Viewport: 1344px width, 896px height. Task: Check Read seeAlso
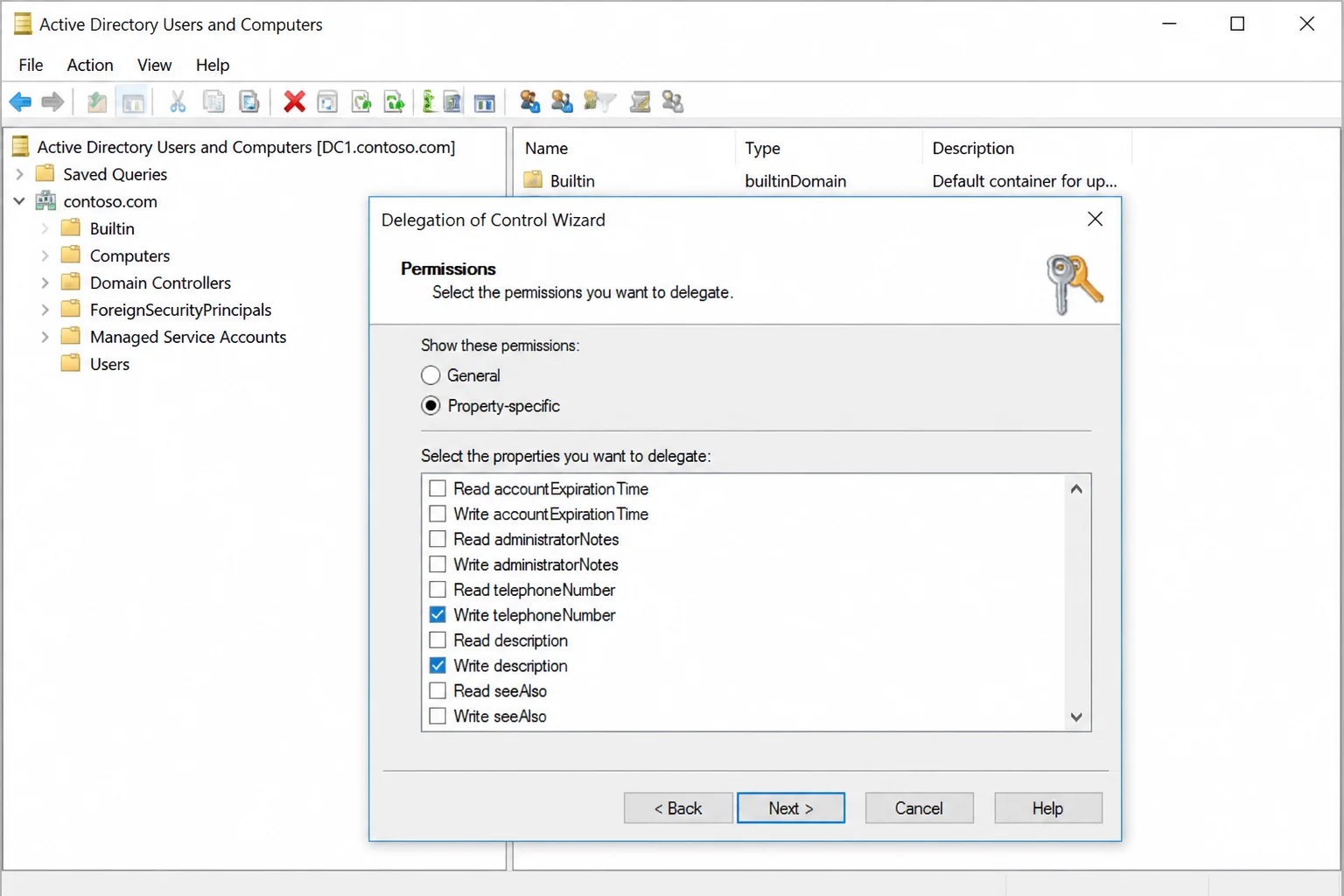point(437,691)
